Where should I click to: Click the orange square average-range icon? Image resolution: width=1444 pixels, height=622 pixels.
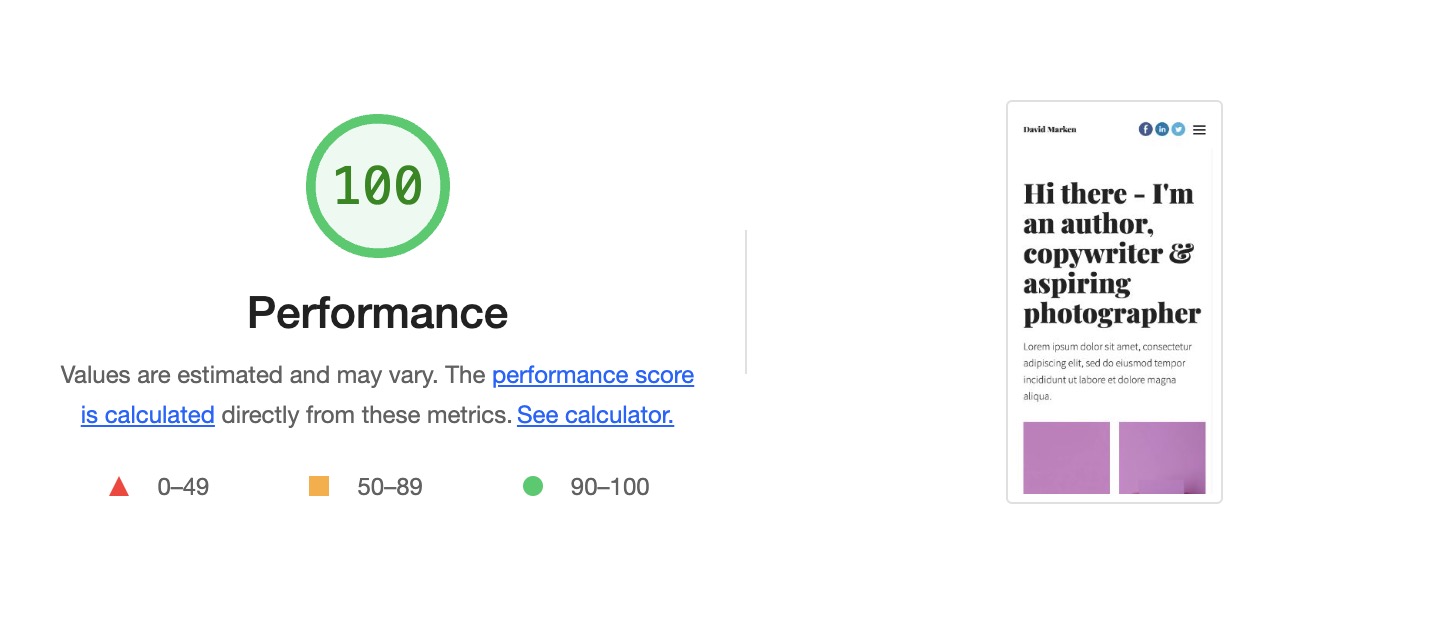point(319,487)
